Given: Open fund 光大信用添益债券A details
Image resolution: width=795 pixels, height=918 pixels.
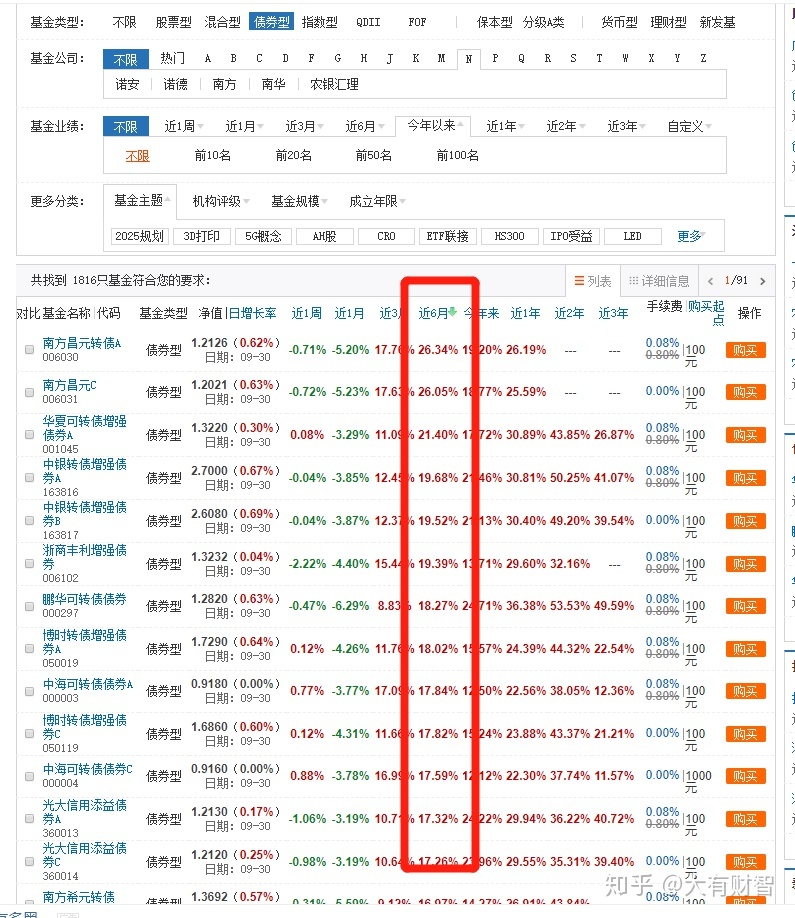Looking at the screenshot, I should [84, 812].
